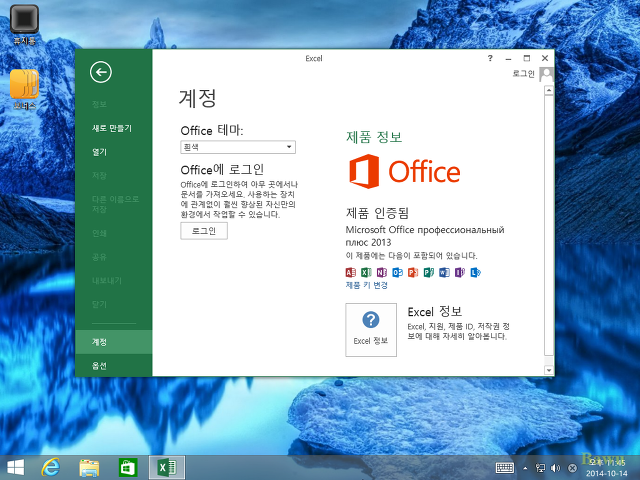Click the user avatar icon
Screen dimensions: 640x480
point(546,74)
